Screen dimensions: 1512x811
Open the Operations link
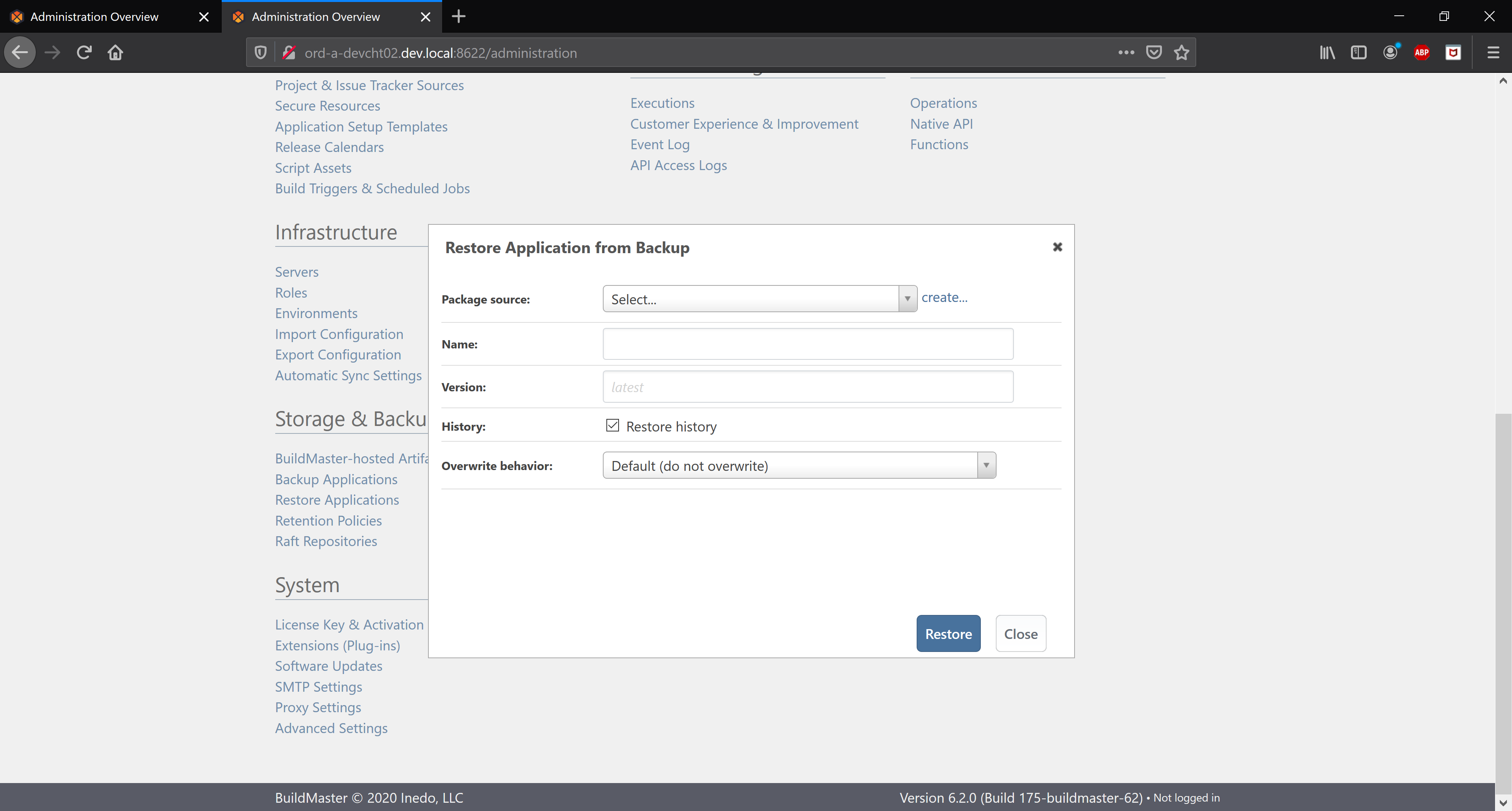coord(943,103)
